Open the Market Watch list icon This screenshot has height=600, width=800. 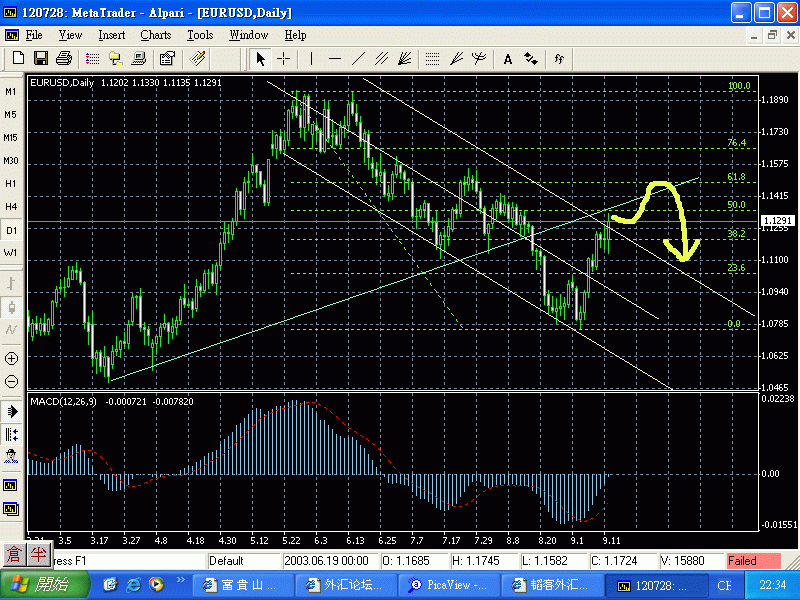[x=92, y=59]
